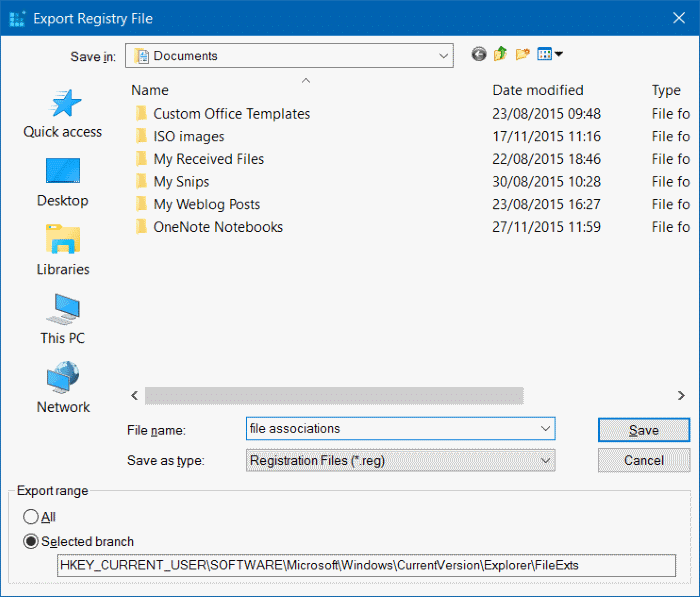Click the Save button
The height and width of the screenshot is (597, 700).
click(644, 430)
